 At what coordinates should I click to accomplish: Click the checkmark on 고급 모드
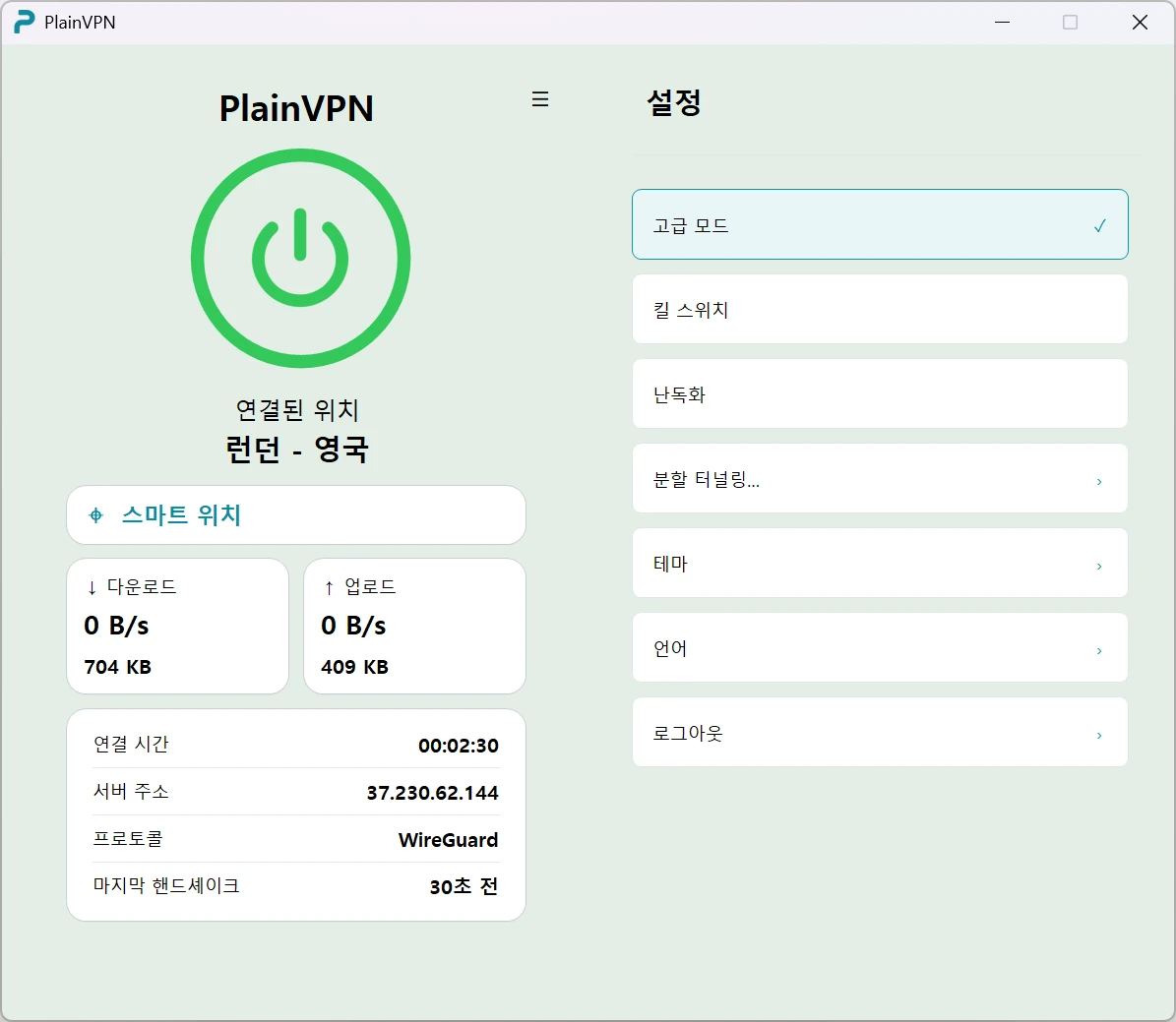point(1099,225)
